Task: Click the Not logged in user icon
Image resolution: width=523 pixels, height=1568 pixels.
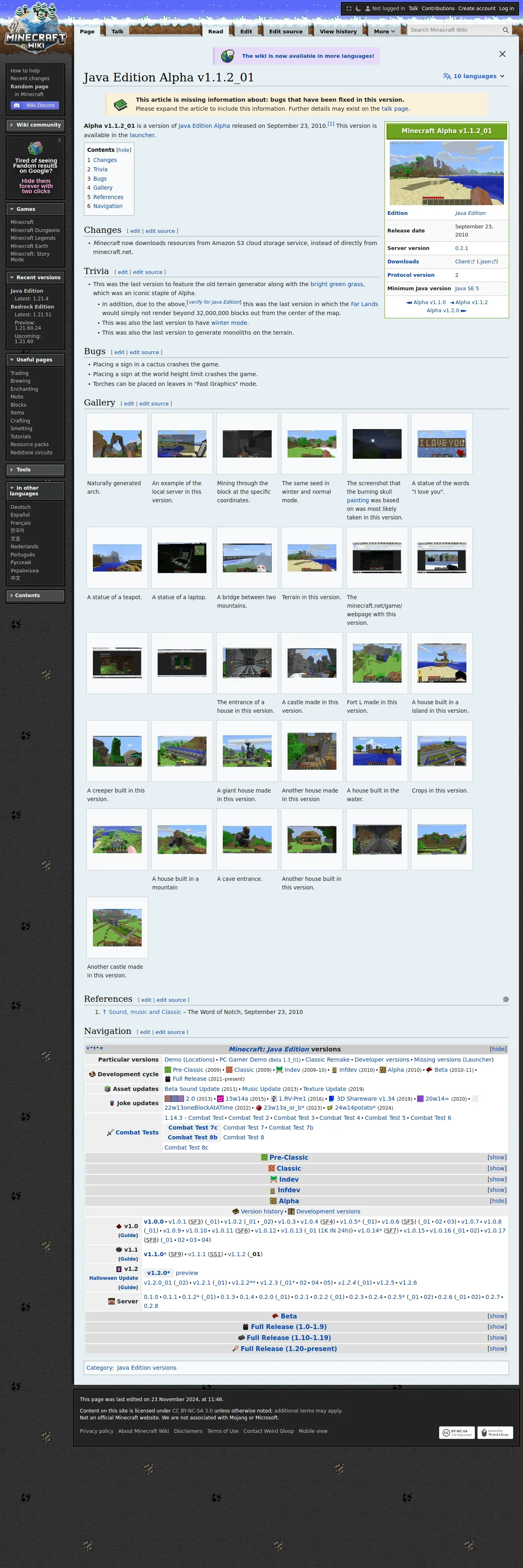Action: pos(368,9)
